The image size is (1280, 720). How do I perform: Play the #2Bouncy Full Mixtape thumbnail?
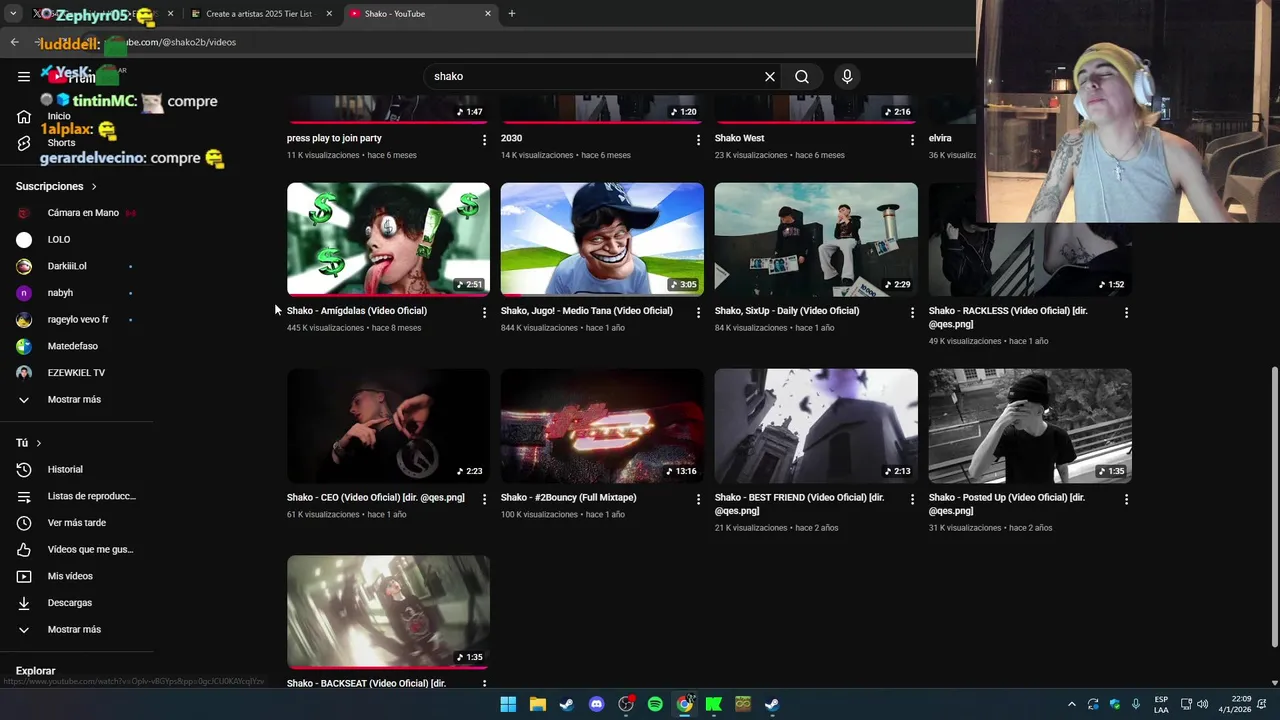(602, 426)
